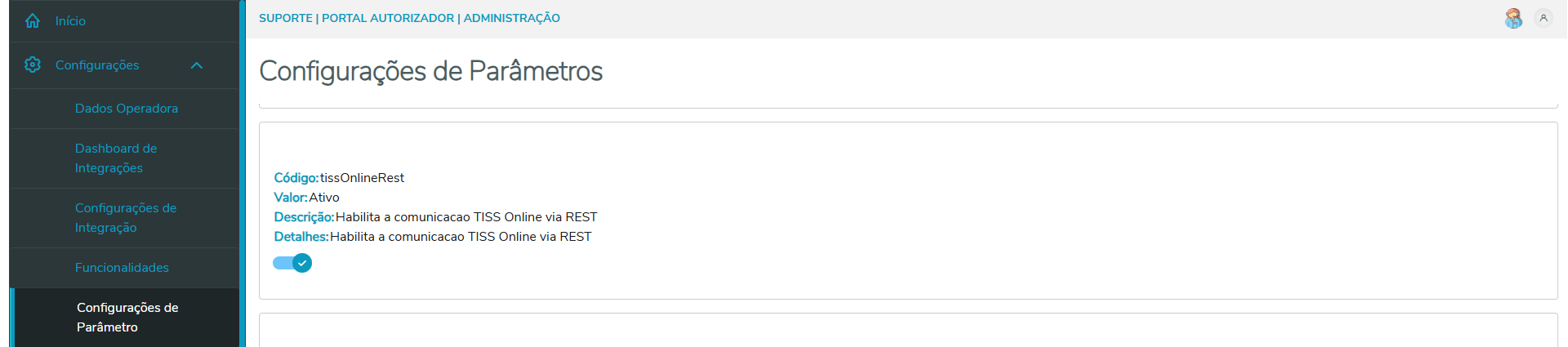Disable the tissOnlineRest parameter toggle

tap(292, 263)
